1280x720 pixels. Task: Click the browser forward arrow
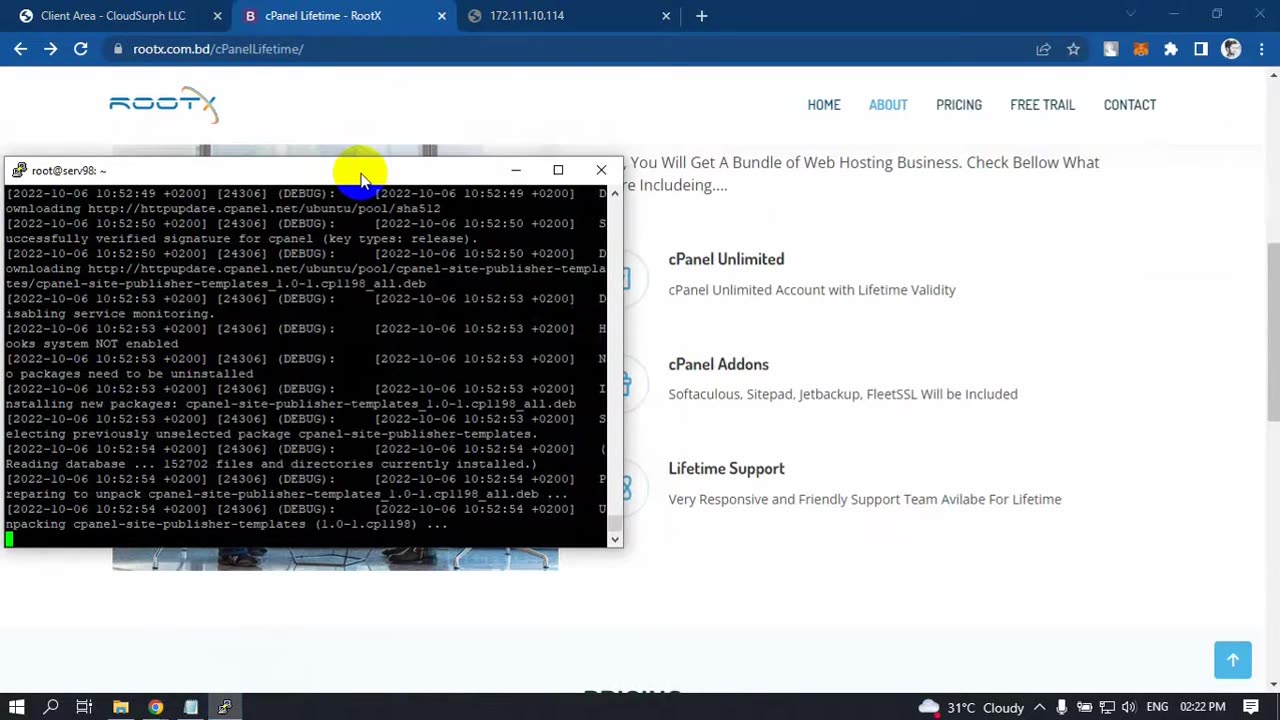[50, 49]
